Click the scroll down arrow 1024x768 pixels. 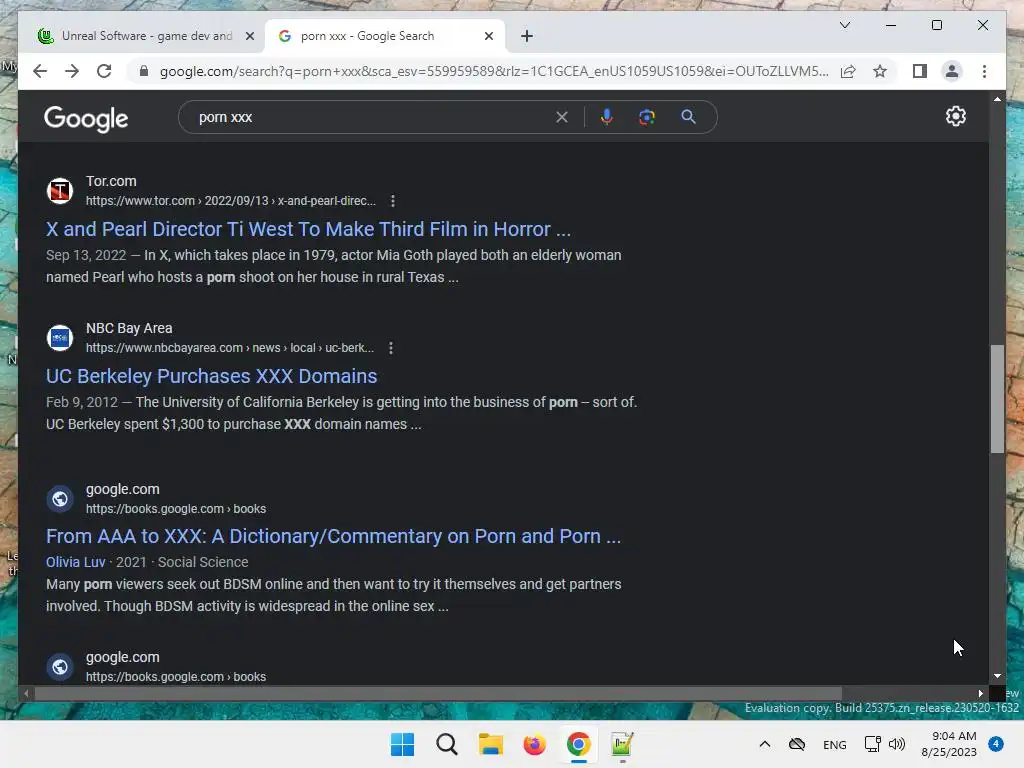pyautogui.click(x=997, y=677)
